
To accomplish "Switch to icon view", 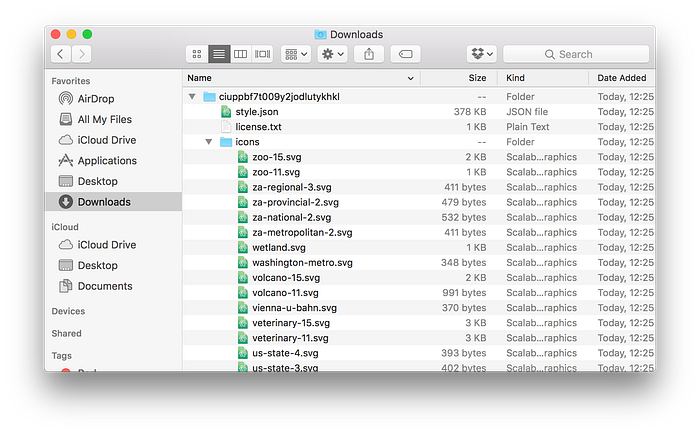I will tap(197, 54).
